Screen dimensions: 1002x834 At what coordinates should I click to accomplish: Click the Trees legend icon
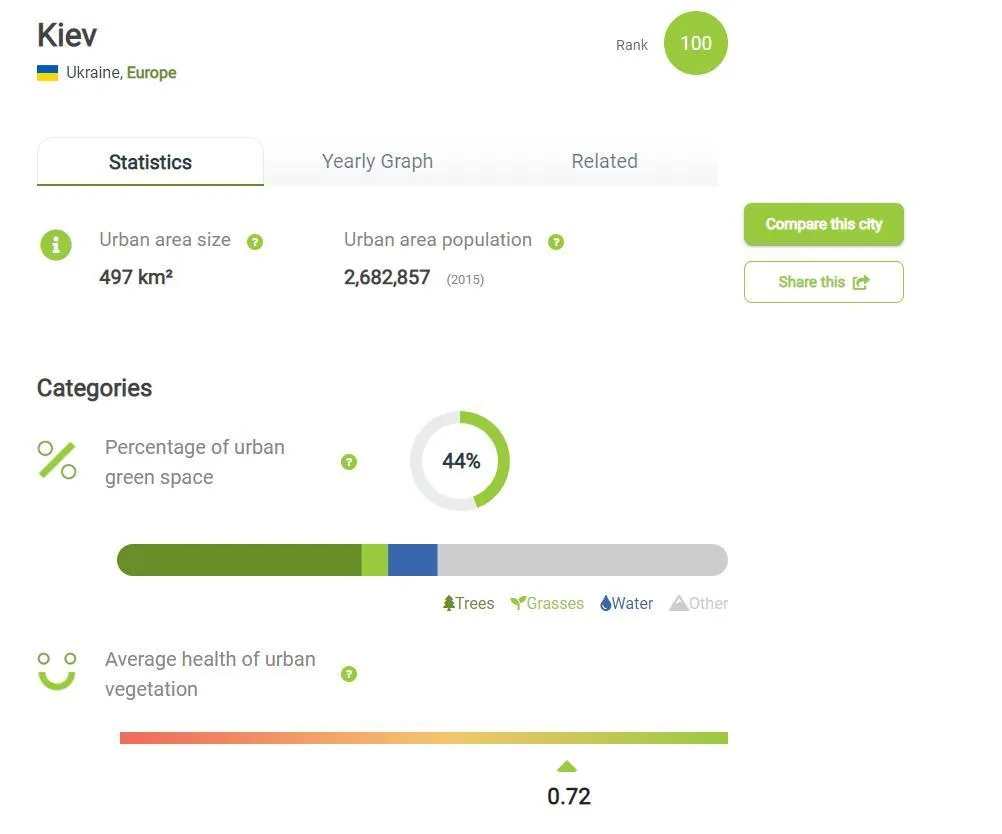pos(449,603)
